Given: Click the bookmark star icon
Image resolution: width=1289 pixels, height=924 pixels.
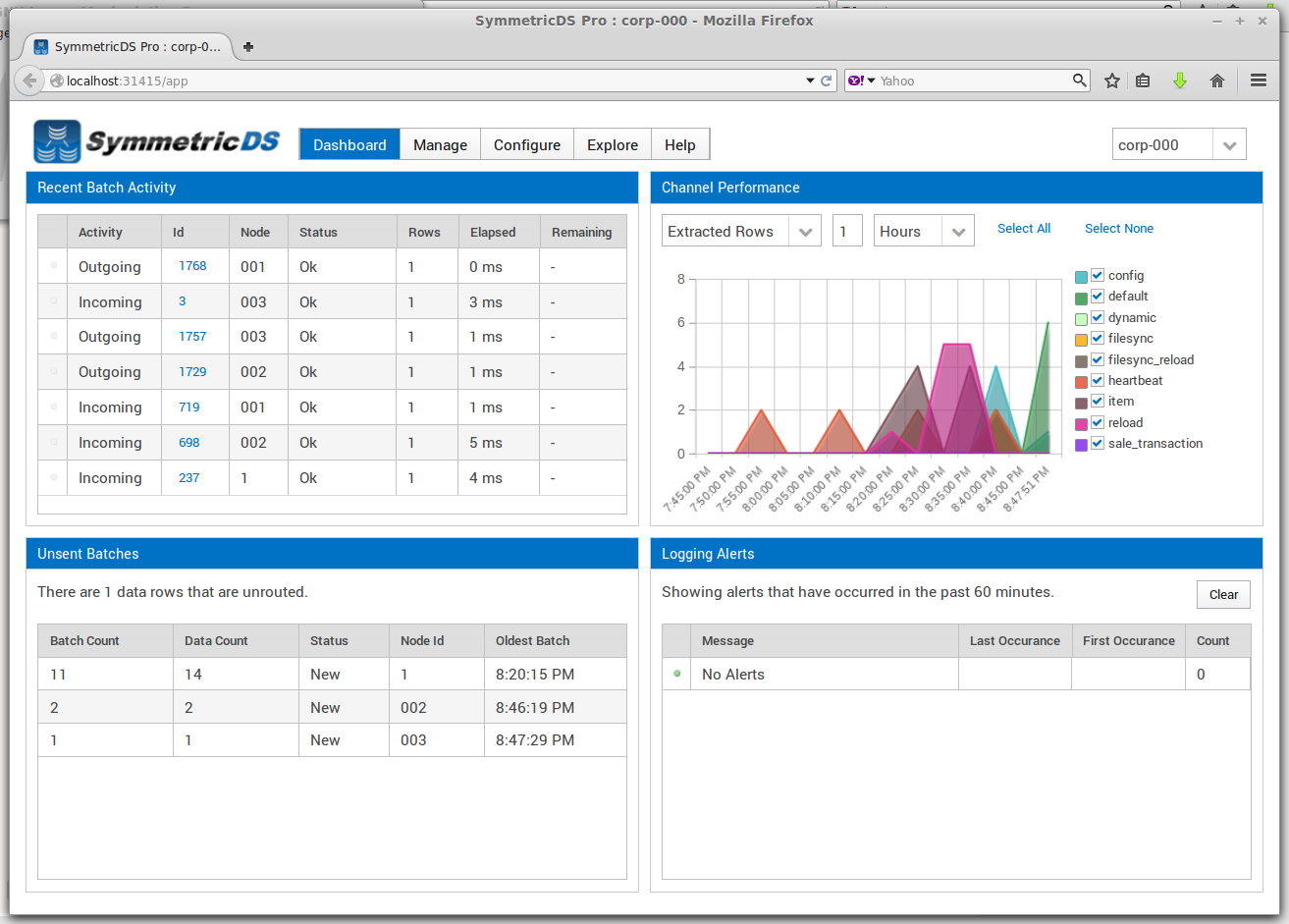Looking at the screenshot, I should pyautogui.click(x=1111, y=81).
